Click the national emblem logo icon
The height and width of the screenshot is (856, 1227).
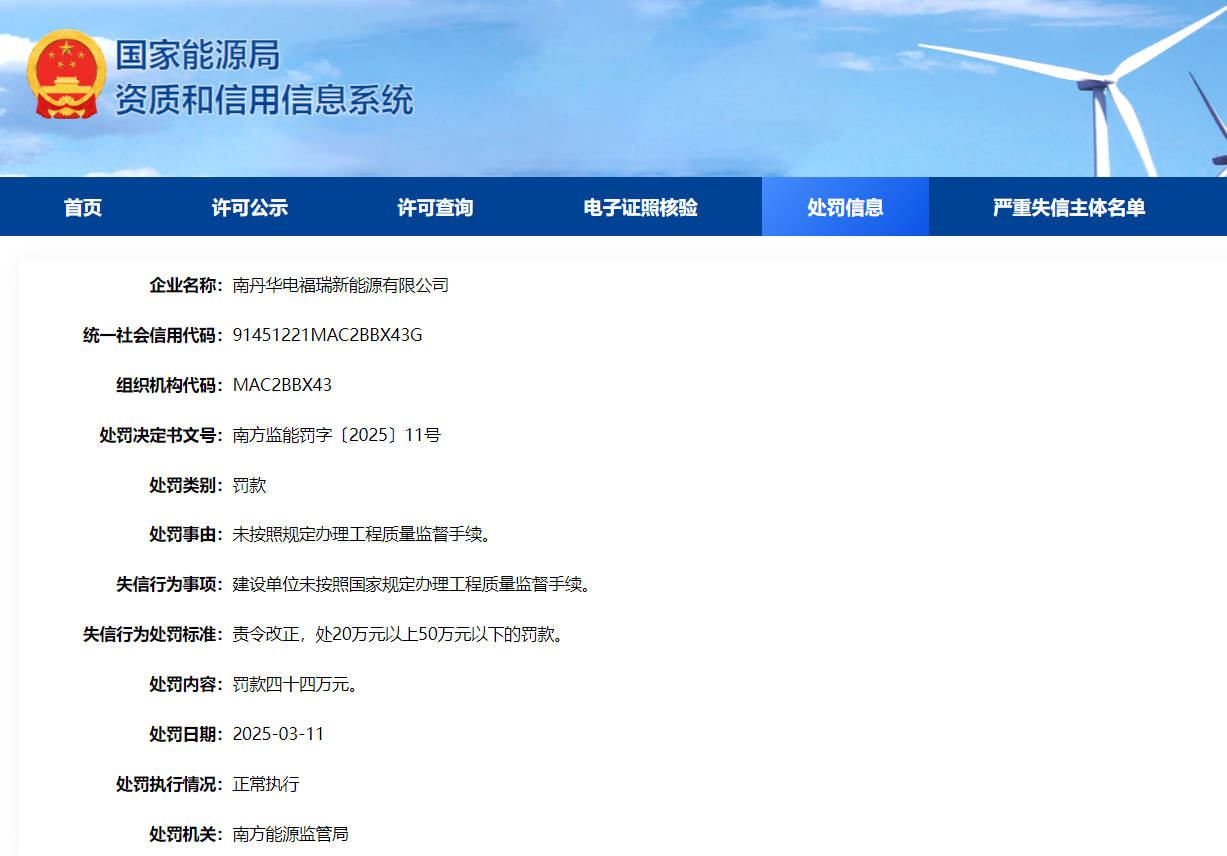(66, 76)
